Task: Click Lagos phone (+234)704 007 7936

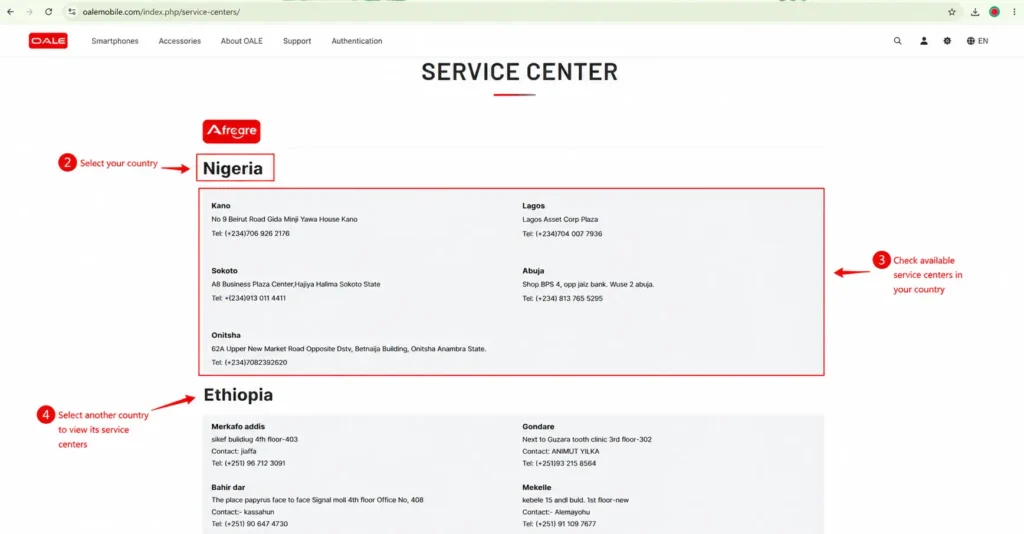Action: [x=562, y=233]
